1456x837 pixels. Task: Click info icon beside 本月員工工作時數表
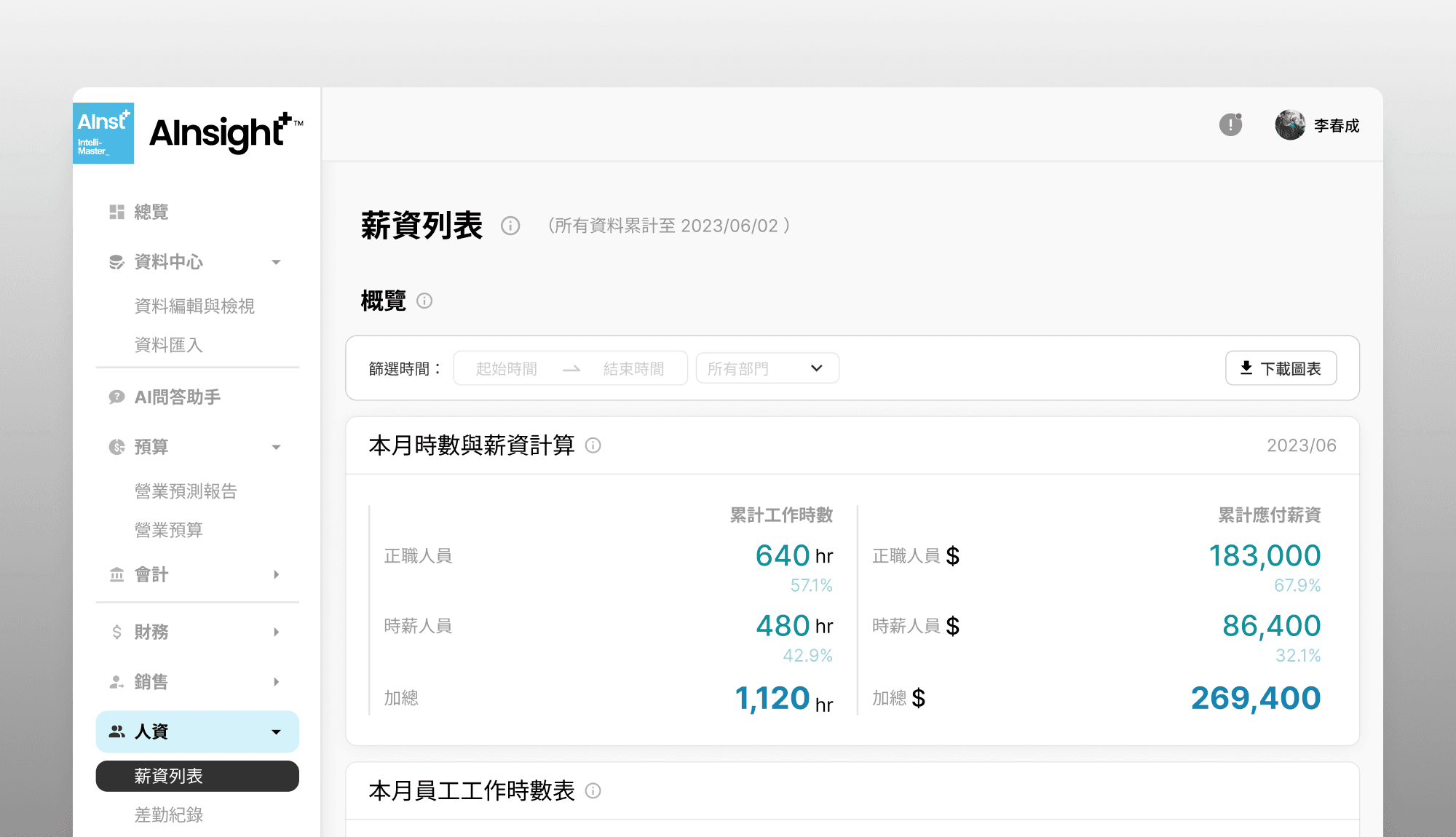click(593, 790)
